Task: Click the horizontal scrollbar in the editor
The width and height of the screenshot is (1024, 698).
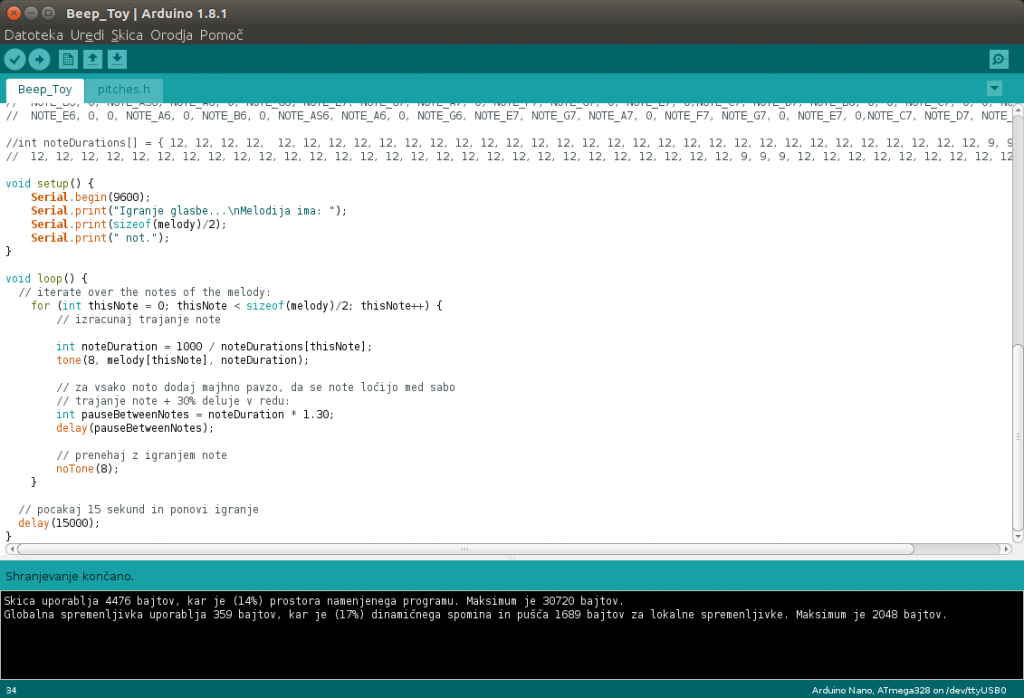Action: click(465, 549)
